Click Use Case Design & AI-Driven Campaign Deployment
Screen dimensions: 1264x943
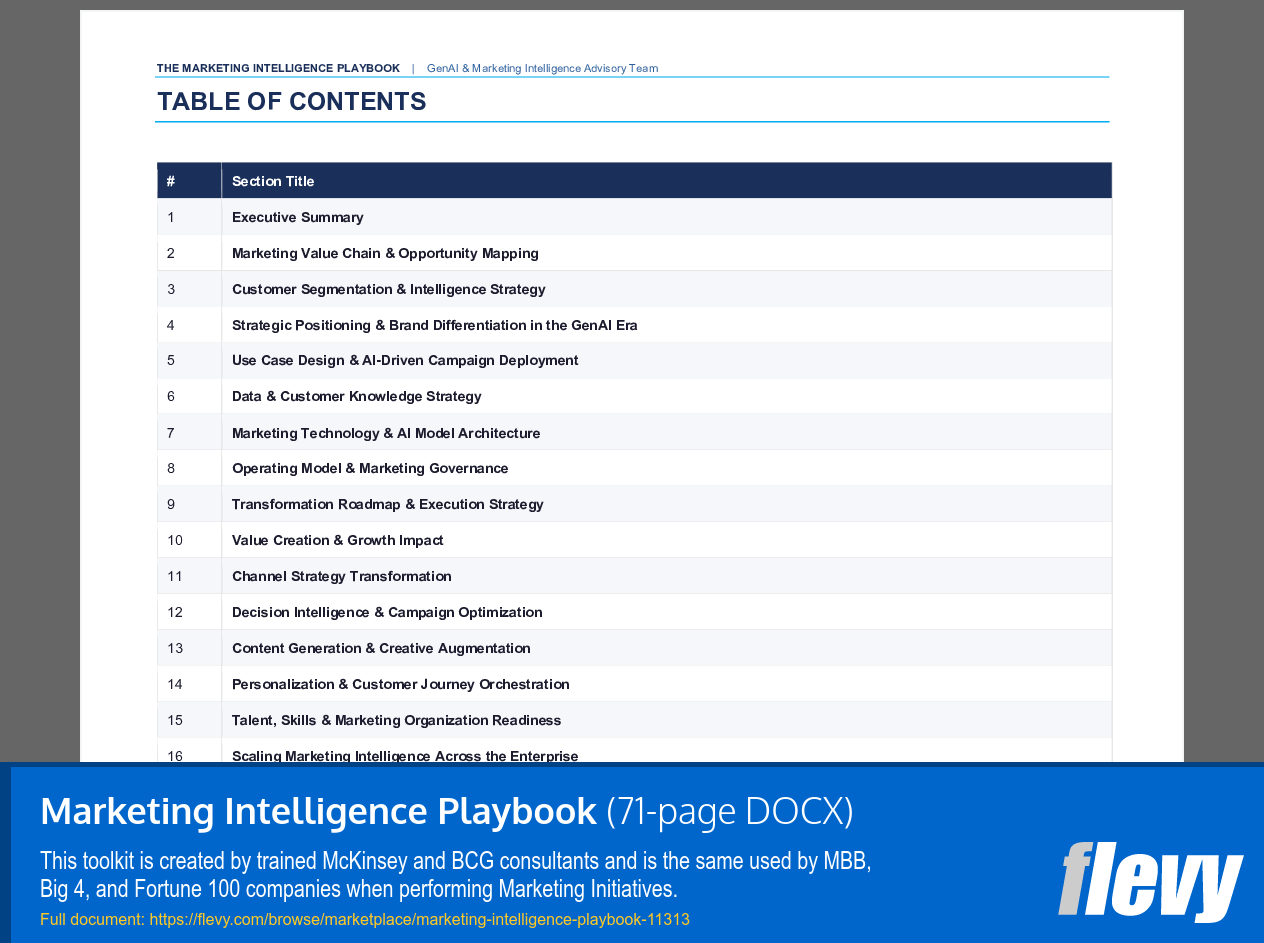[405, 360]
